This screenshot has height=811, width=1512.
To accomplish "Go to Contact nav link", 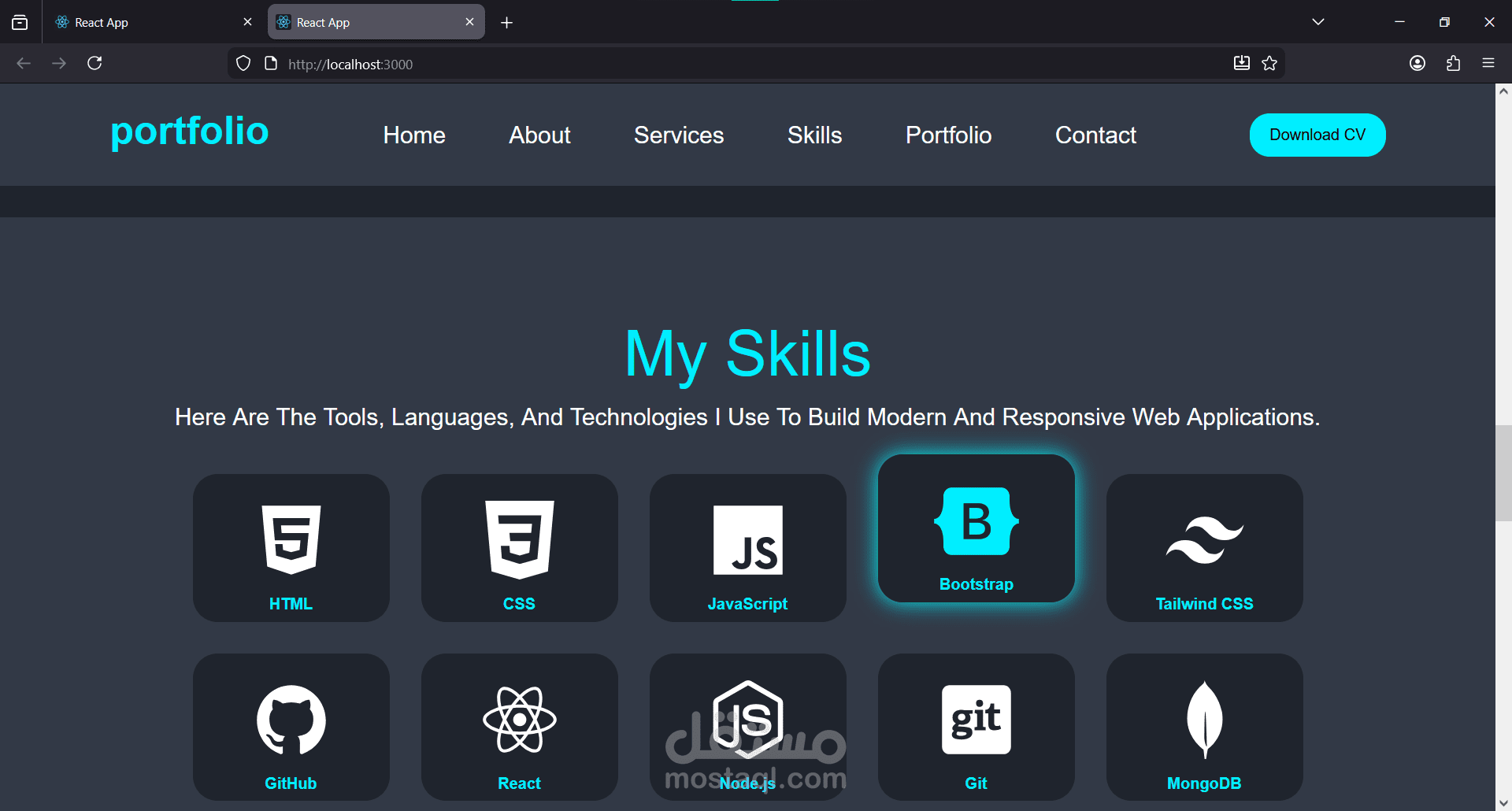I will click(1095, 135).
